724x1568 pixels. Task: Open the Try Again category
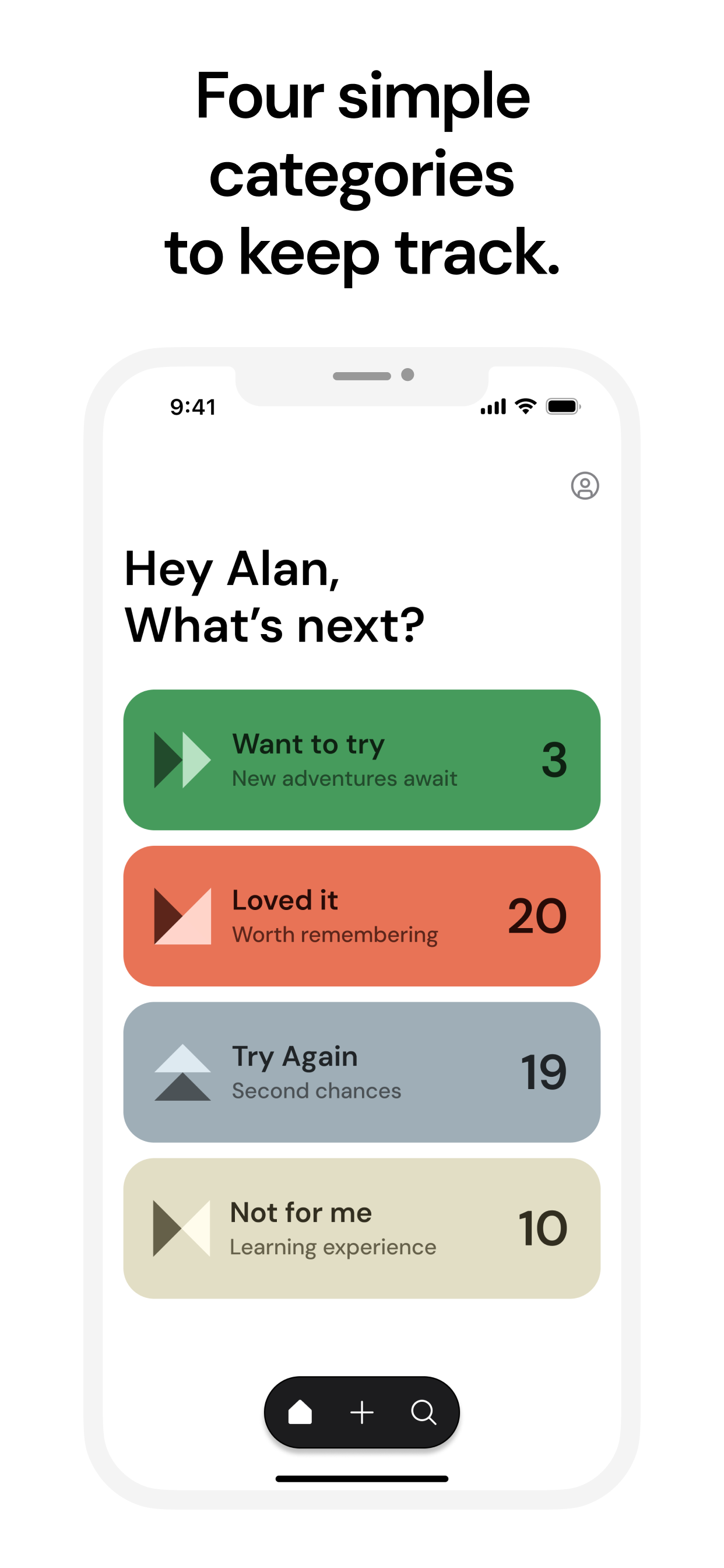pos(362,1072)
